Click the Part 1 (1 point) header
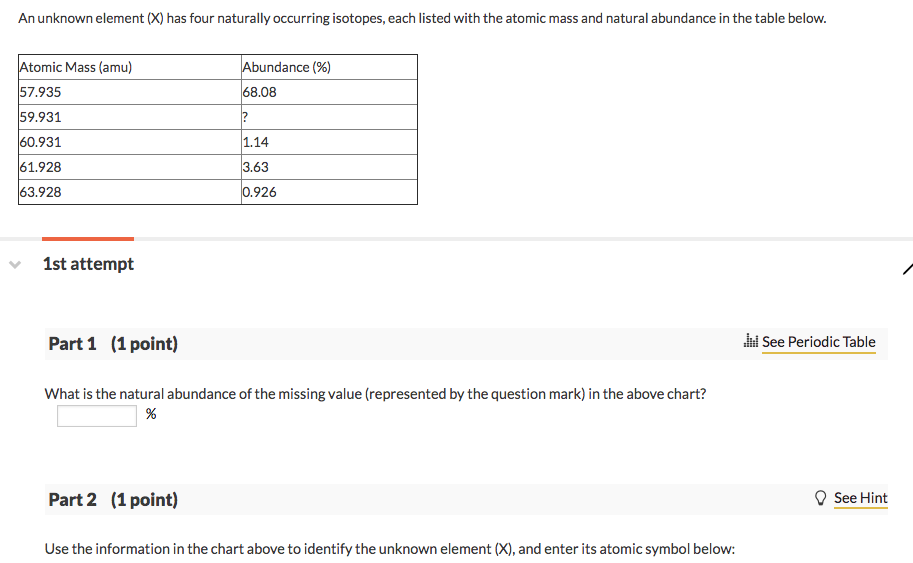This screenshot has width=913, height=563. (x=113, y=344)
